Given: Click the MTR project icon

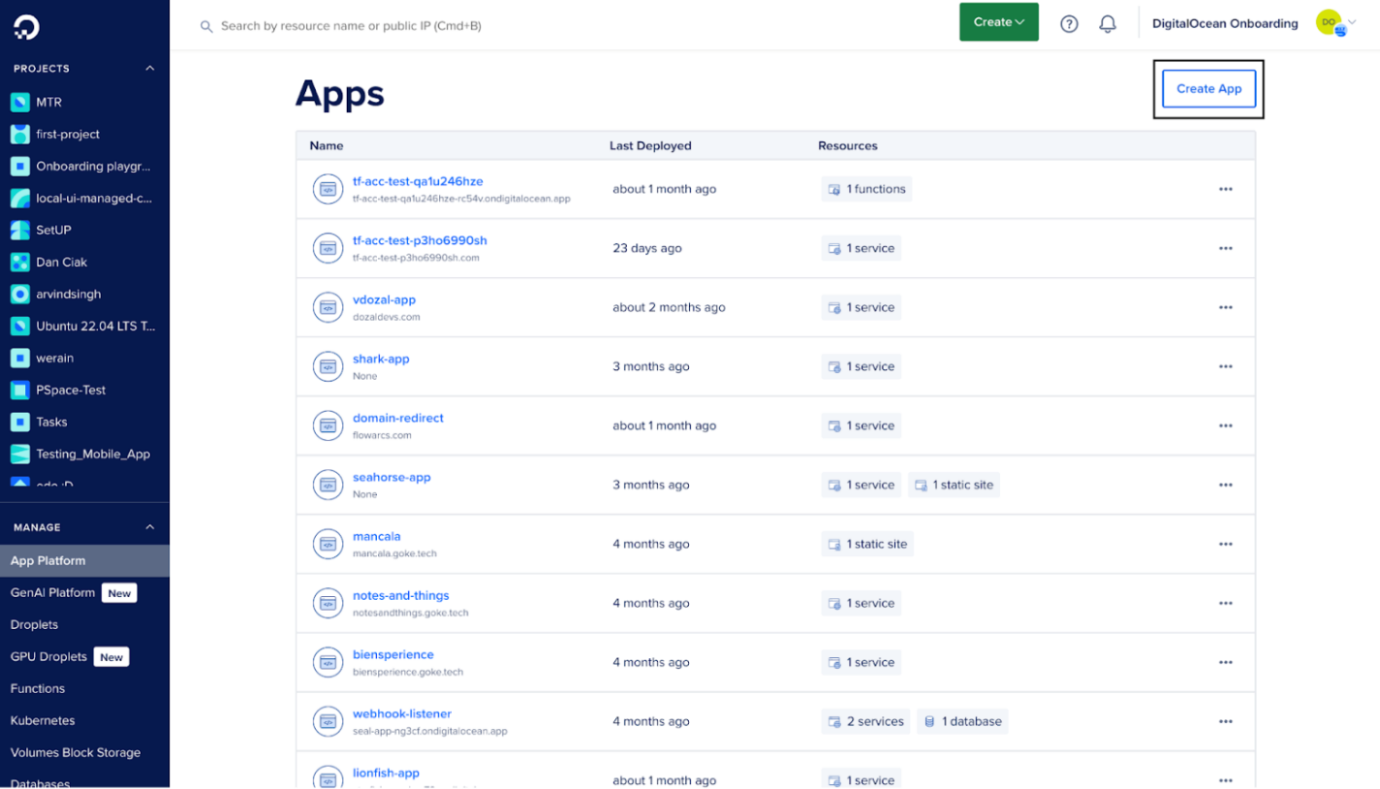Looking at the screenshot, I should [20, 102].
